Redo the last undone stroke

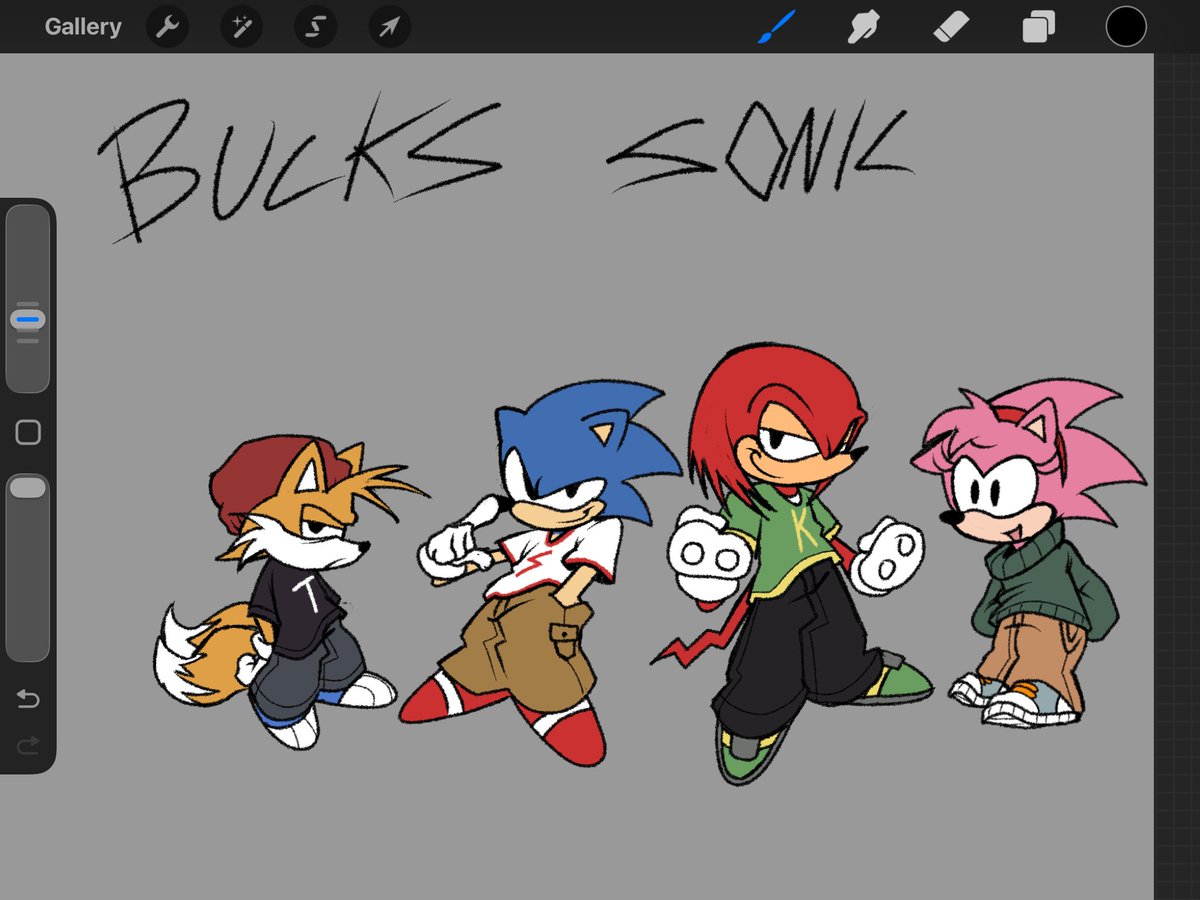click(x=28, y=744)
